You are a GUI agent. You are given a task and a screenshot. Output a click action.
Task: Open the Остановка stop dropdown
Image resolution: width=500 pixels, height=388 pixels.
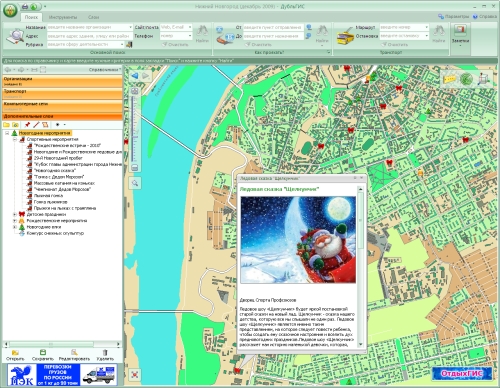tap(426, 36)
